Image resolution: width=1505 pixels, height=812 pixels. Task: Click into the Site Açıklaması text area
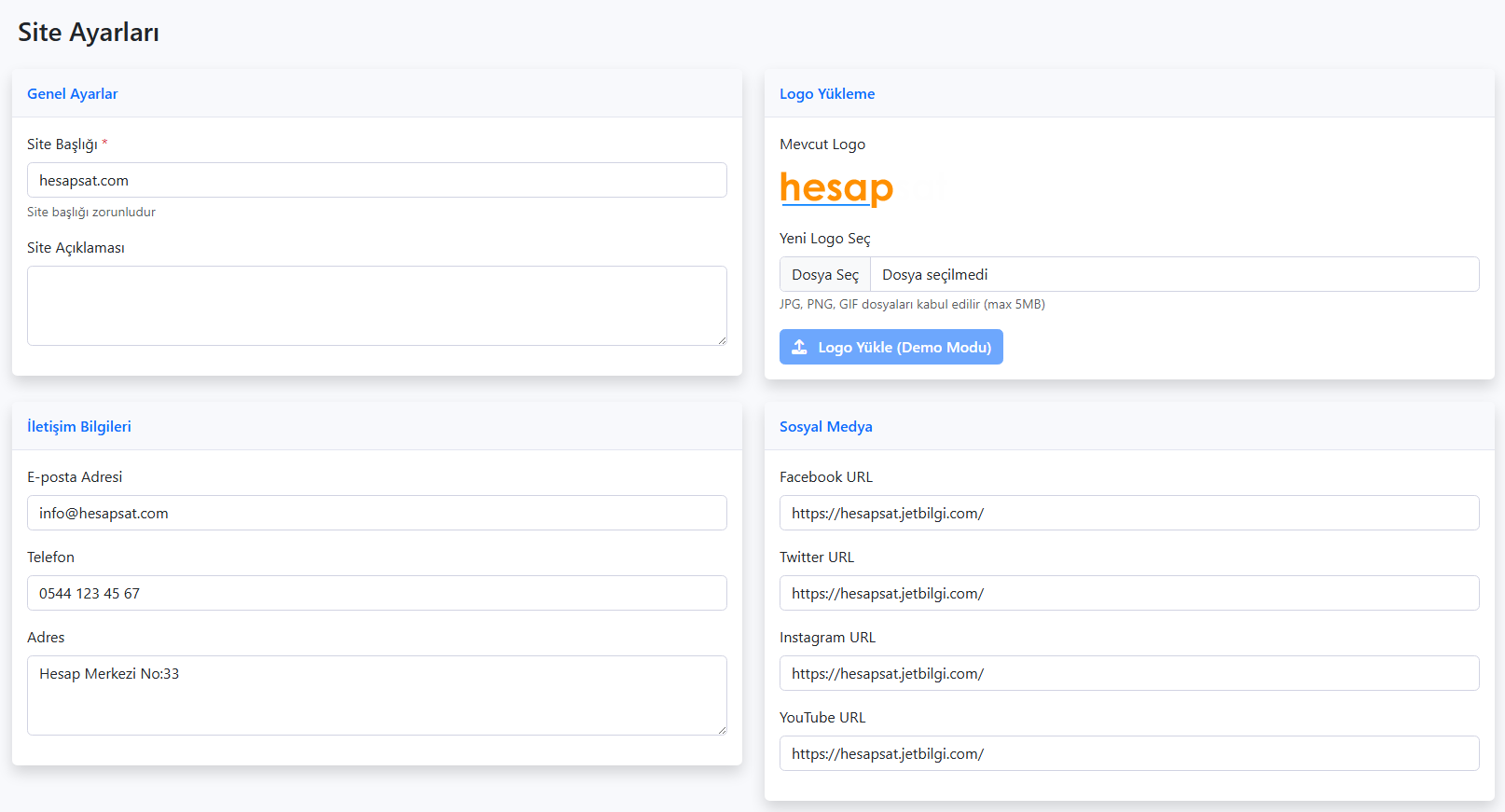pos(377,306)
